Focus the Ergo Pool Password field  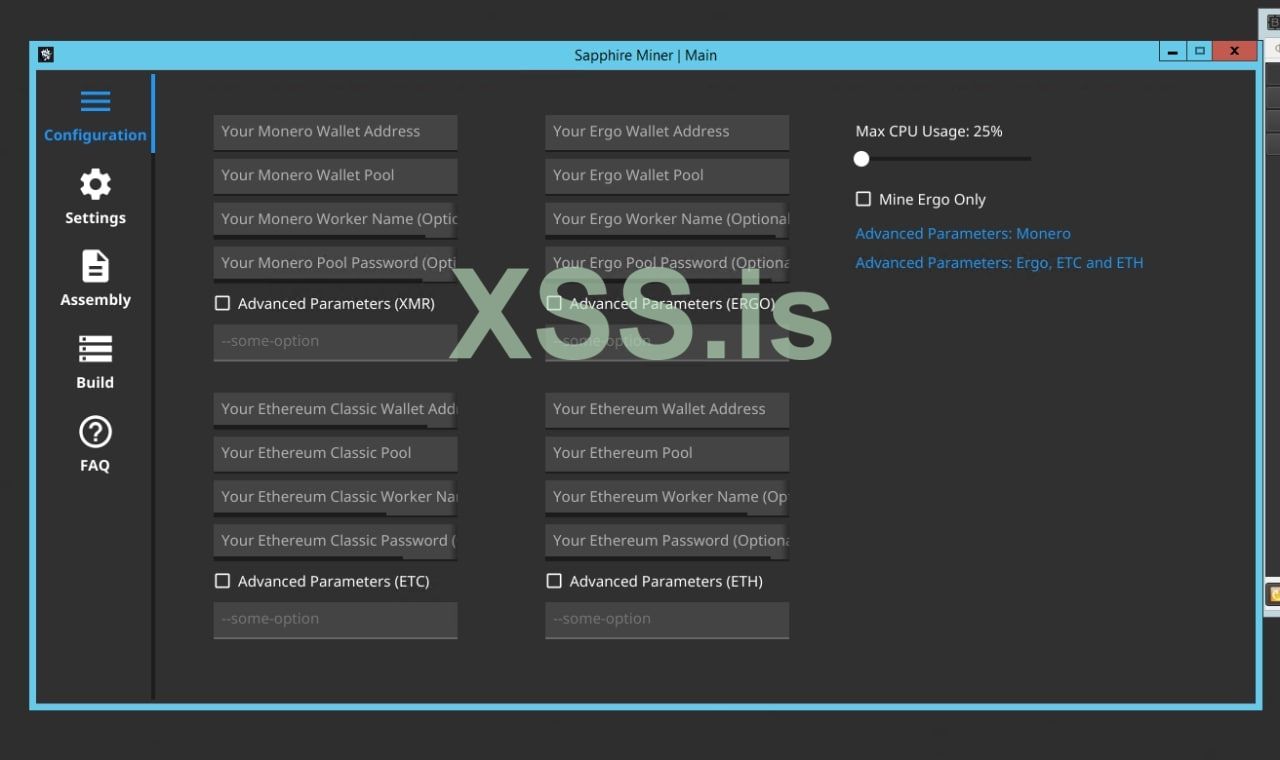[x=667, y=264]
